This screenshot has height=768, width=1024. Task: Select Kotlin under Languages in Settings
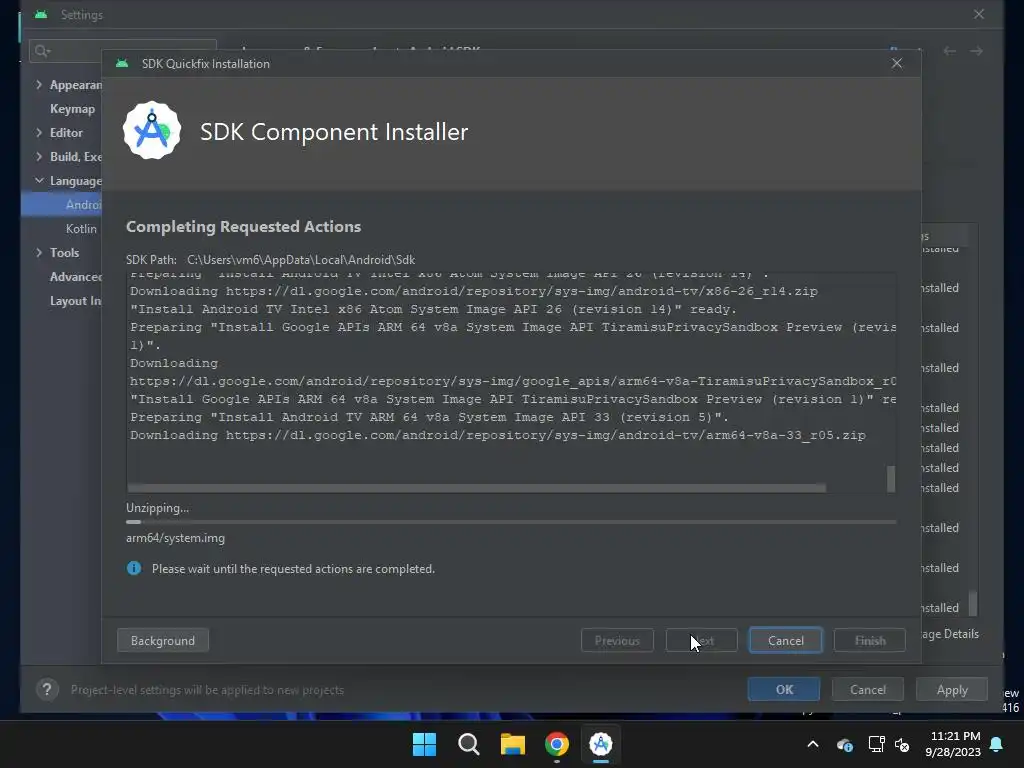(81, 229)
